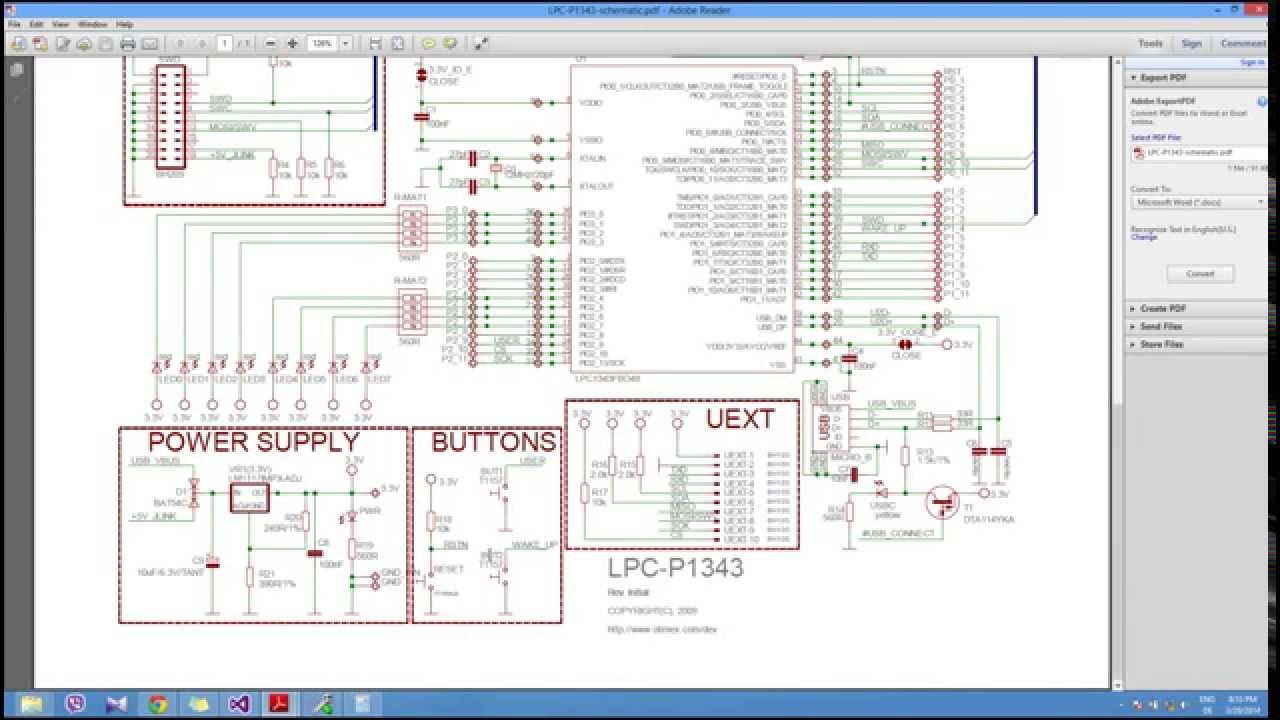Zoom out with the minus button

point(270,44)
